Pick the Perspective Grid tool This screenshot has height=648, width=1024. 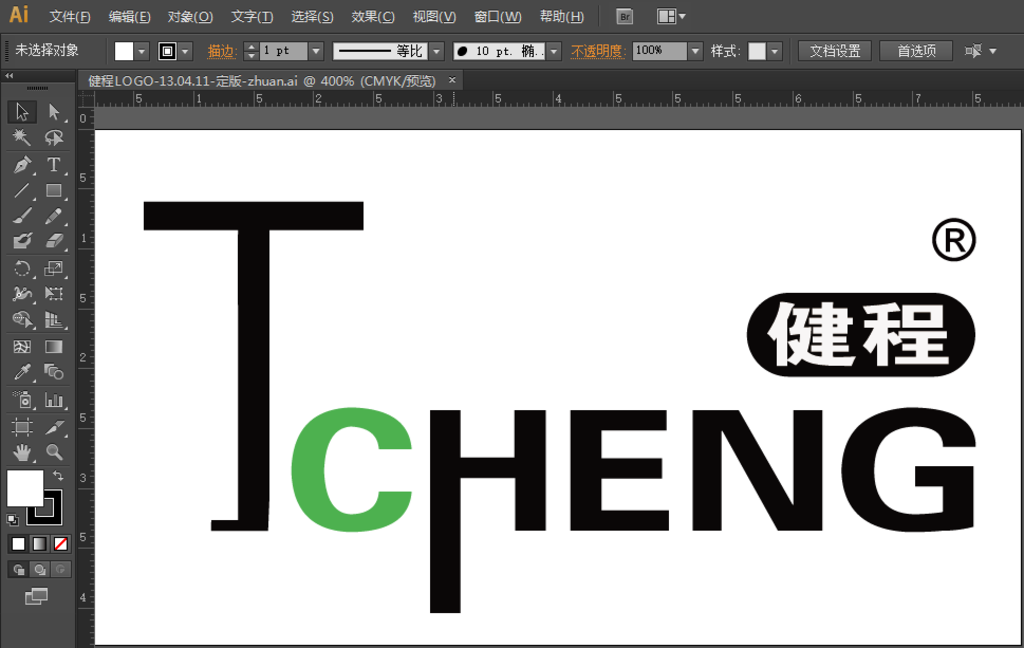[x=54, y=319]
